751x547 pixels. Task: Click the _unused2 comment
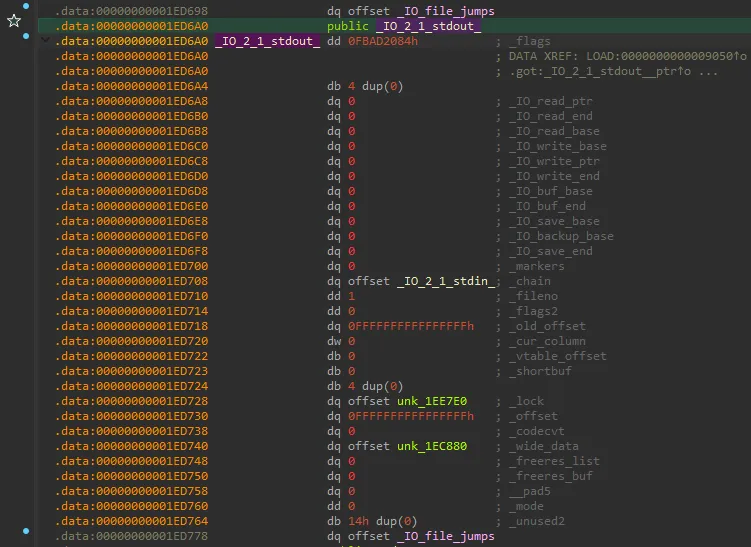[x=537, y=521]
